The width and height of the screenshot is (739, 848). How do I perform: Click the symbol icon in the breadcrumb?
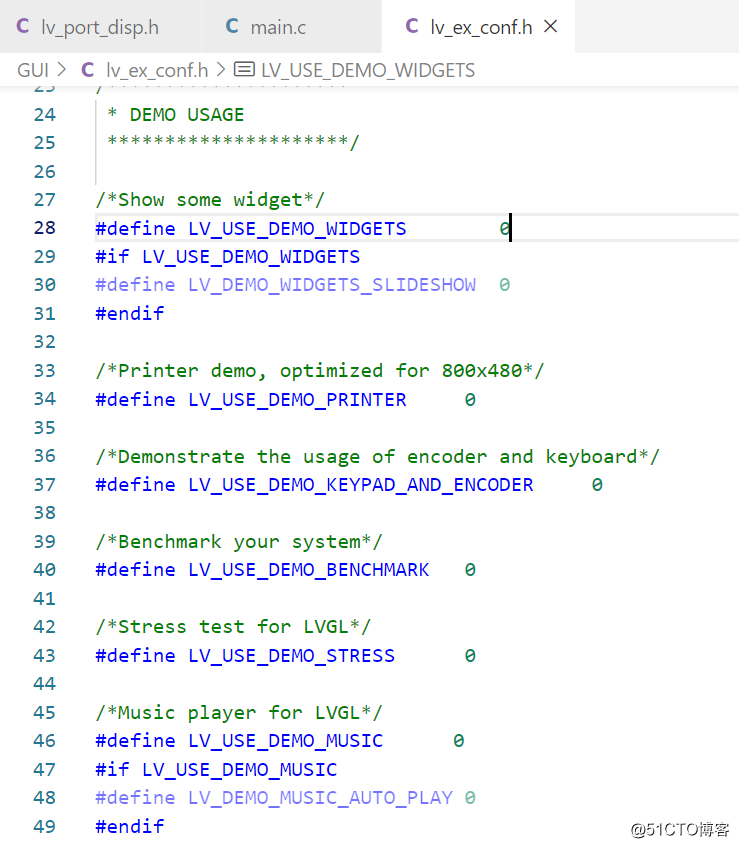(244, 69)
